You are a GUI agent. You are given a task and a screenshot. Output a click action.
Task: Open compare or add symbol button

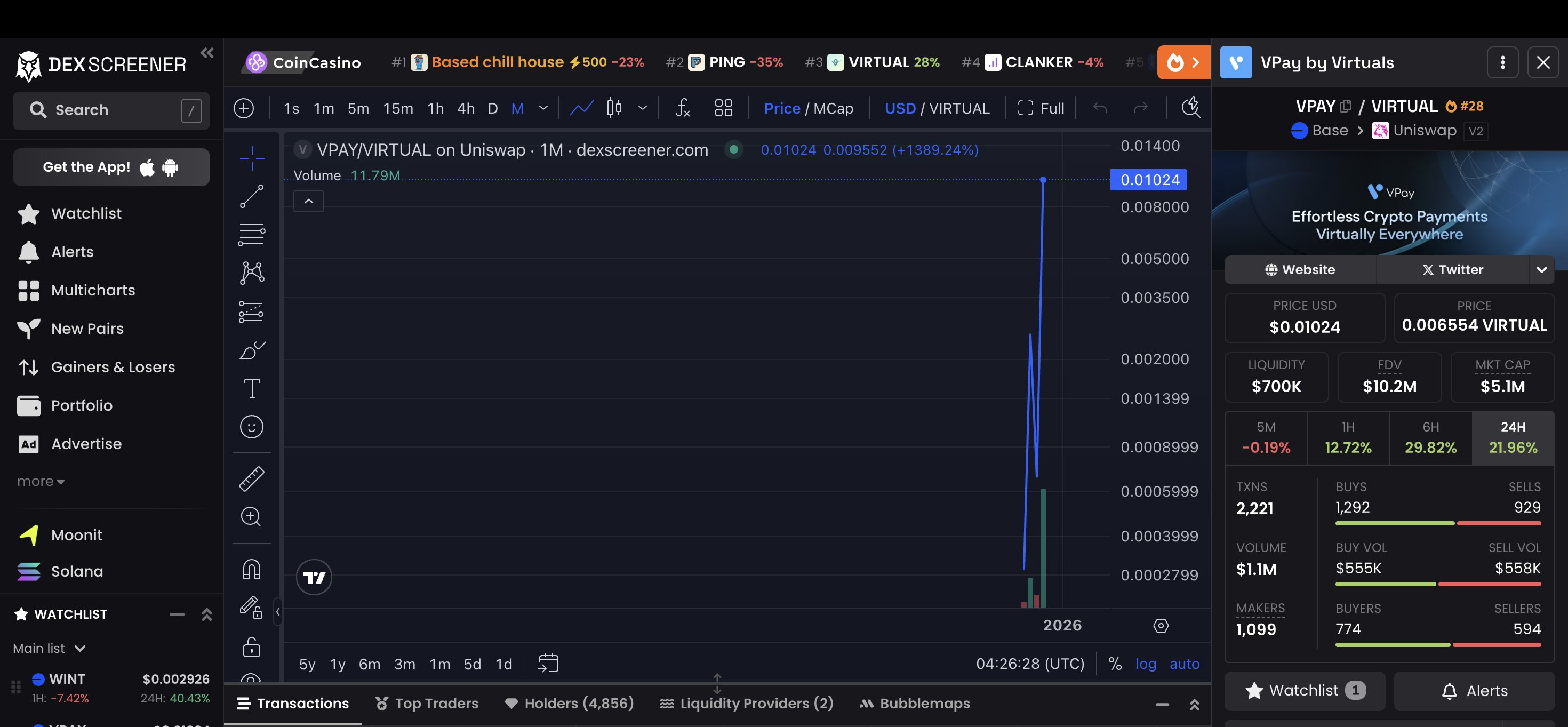point(244,108)
